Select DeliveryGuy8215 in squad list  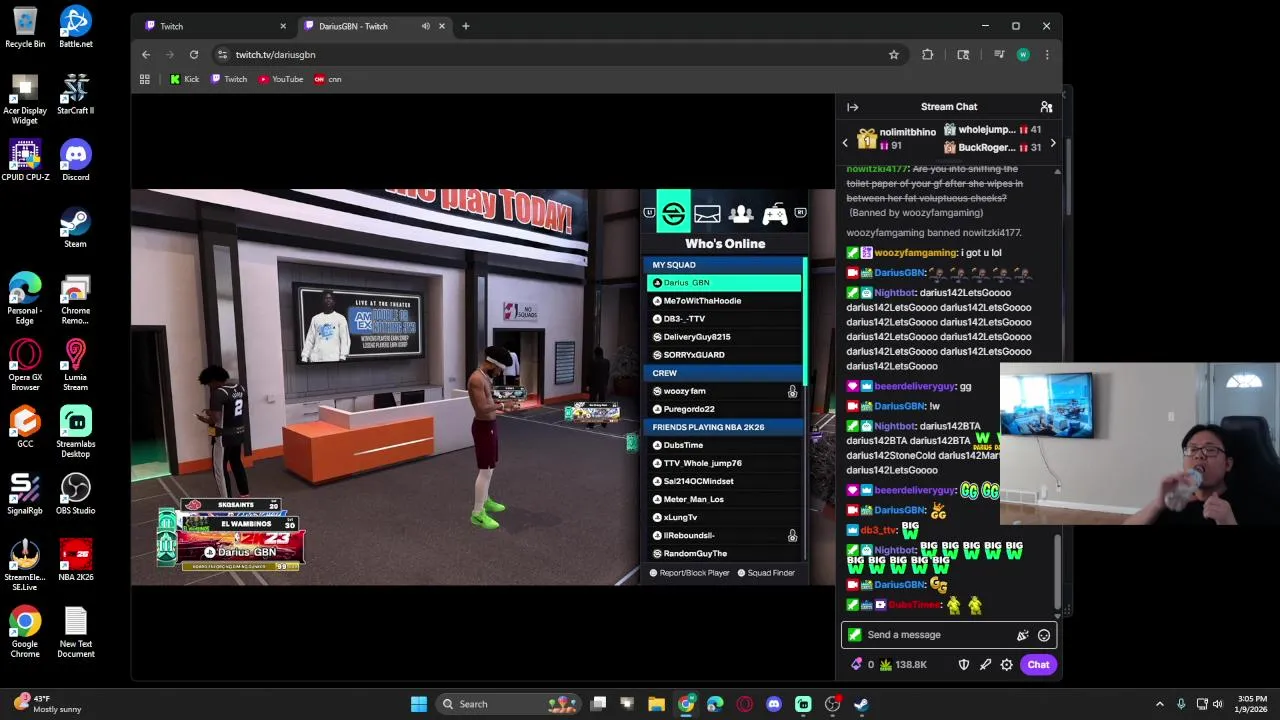(x=724, y=337)
